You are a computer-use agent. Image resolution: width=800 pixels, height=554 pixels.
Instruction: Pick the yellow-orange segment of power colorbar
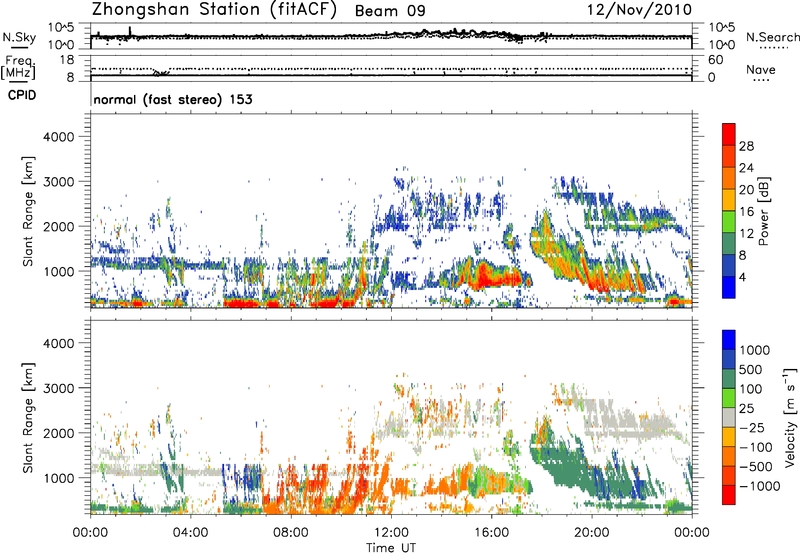[729, 200]
